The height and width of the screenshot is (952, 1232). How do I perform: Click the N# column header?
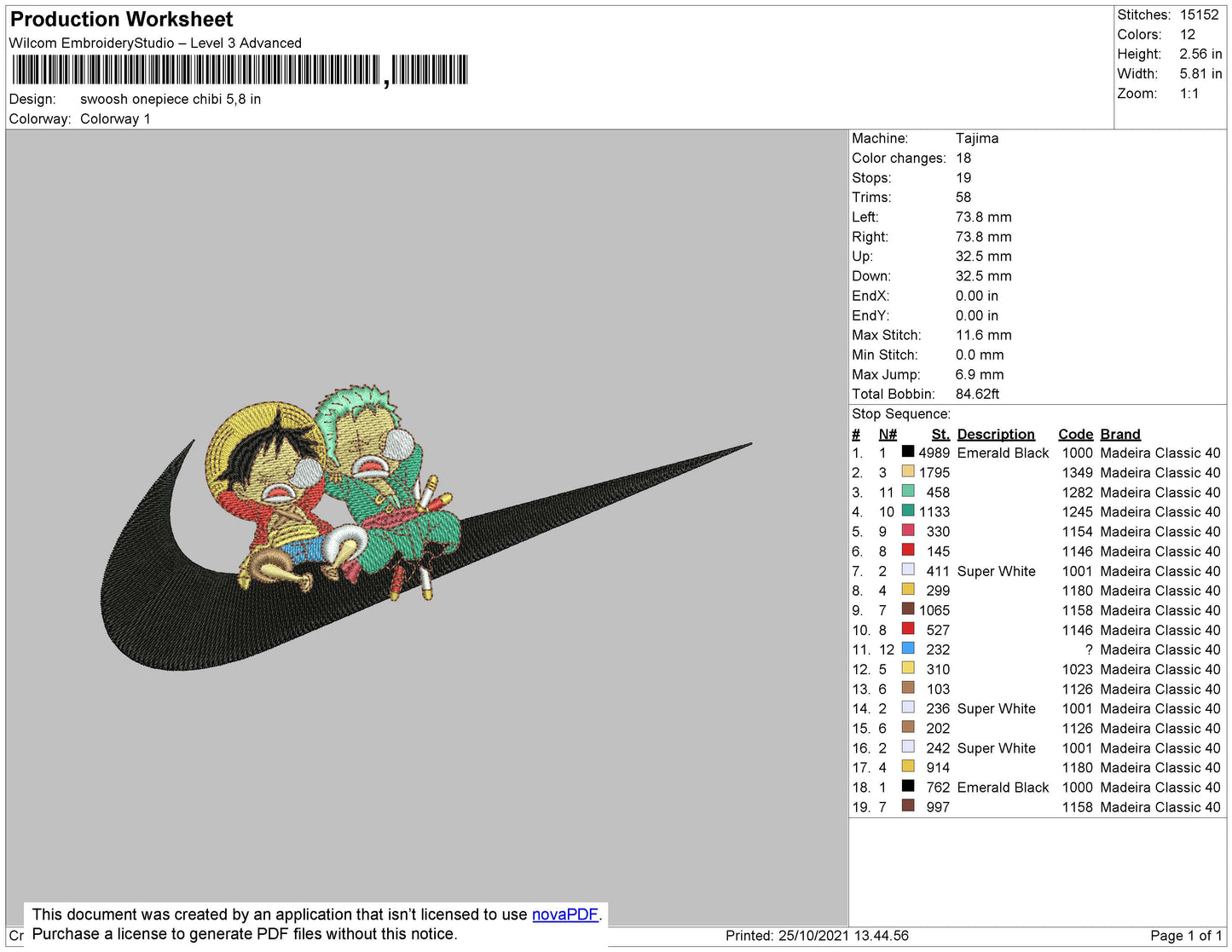(887, 434)
